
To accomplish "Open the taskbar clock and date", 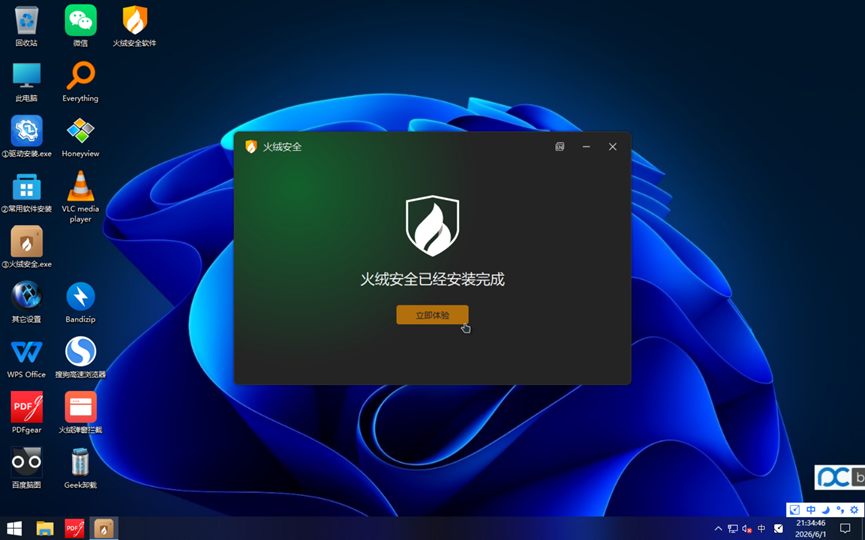I will (x=810, y=528).
